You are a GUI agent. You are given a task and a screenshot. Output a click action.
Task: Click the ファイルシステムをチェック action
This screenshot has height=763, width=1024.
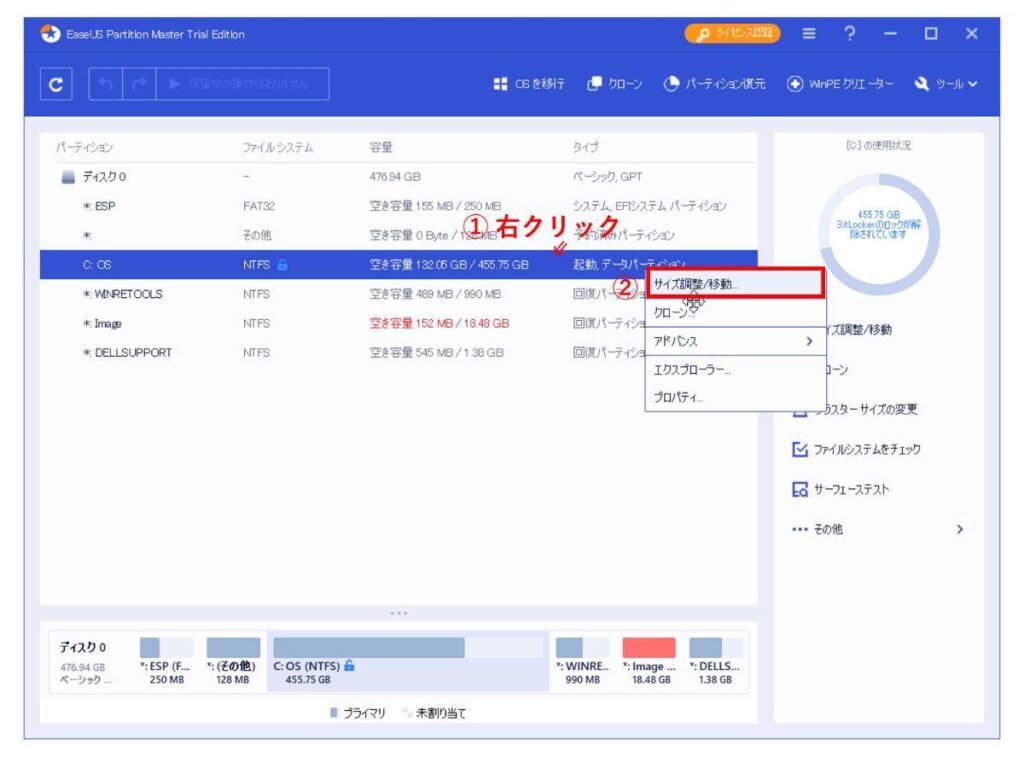[856, 449]
